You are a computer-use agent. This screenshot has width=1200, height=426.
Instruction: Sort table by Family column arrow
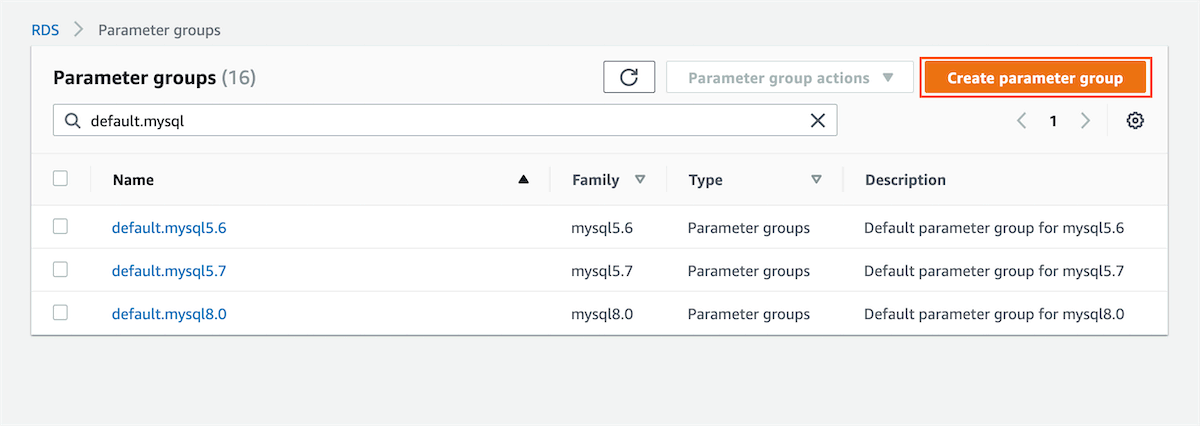[x=640, y=180]
